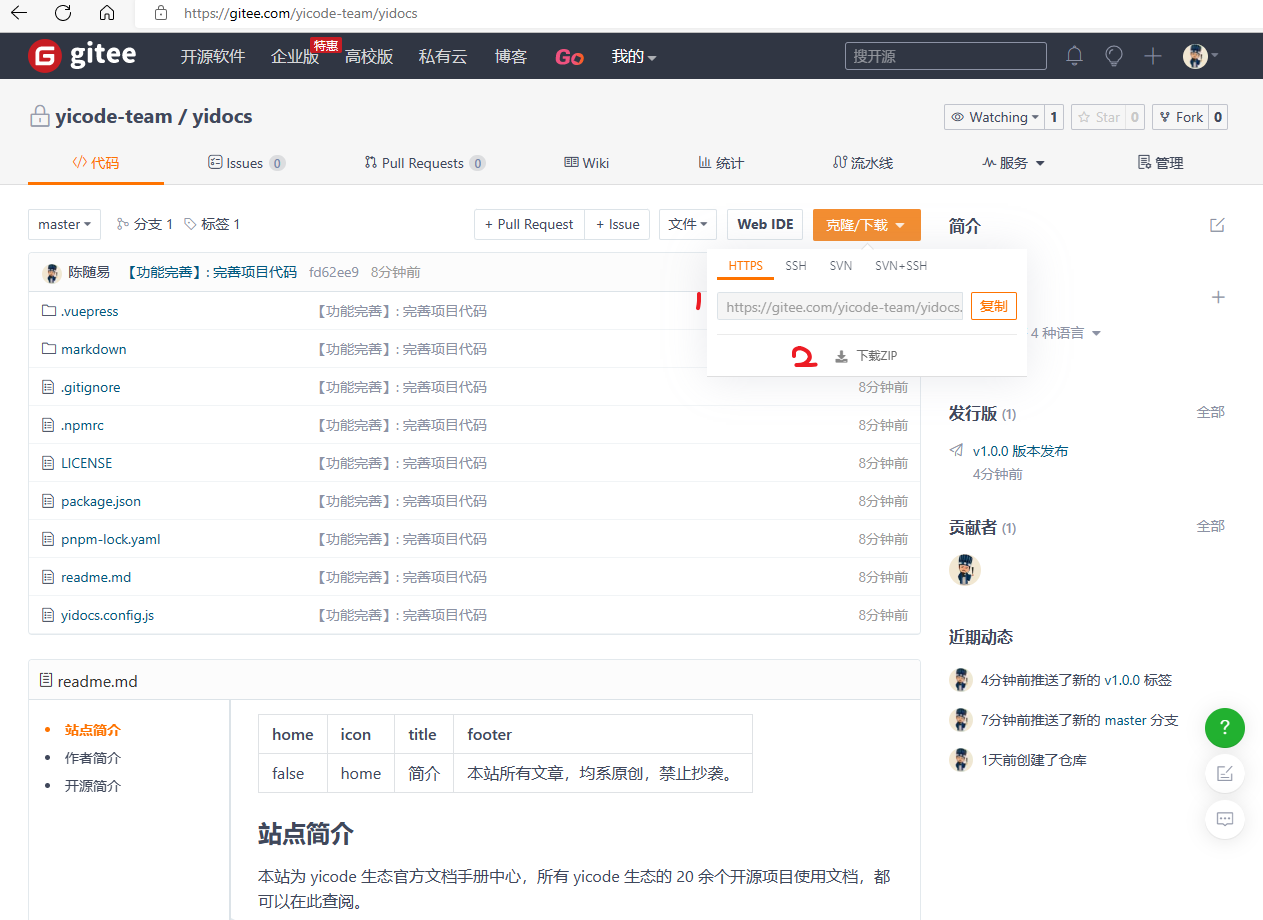Open the 流水线 tab

pyautogui.click(x=863, y=163)
